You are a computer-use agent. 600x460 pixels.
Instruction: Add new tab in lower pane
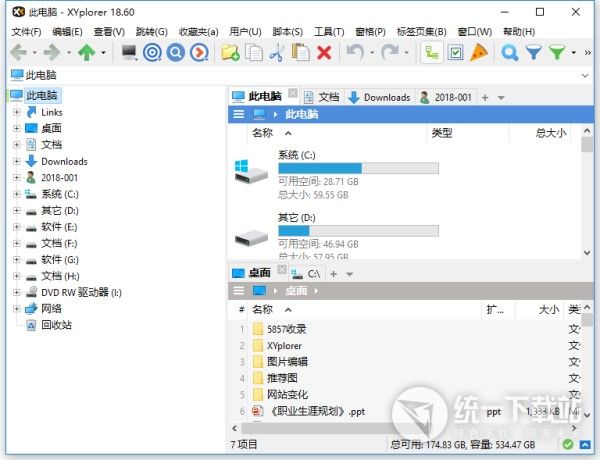[333, 274]
